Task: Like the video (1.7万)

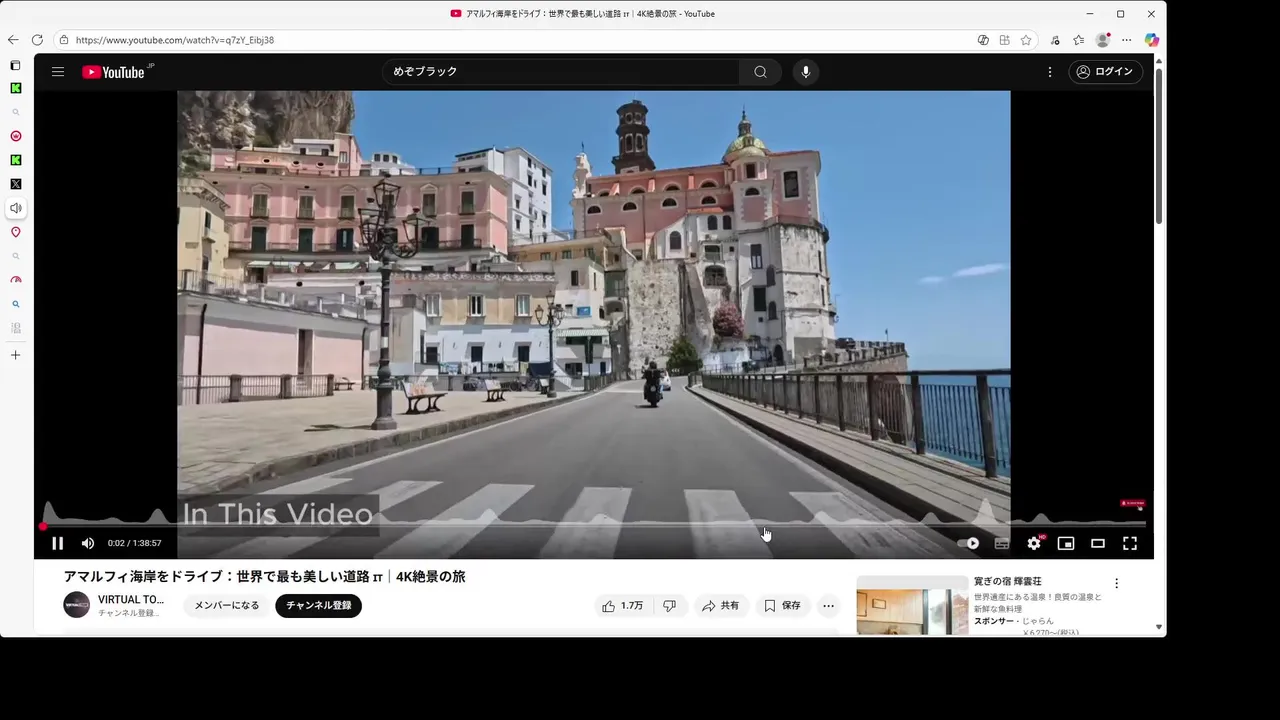Action: (622, 605)
